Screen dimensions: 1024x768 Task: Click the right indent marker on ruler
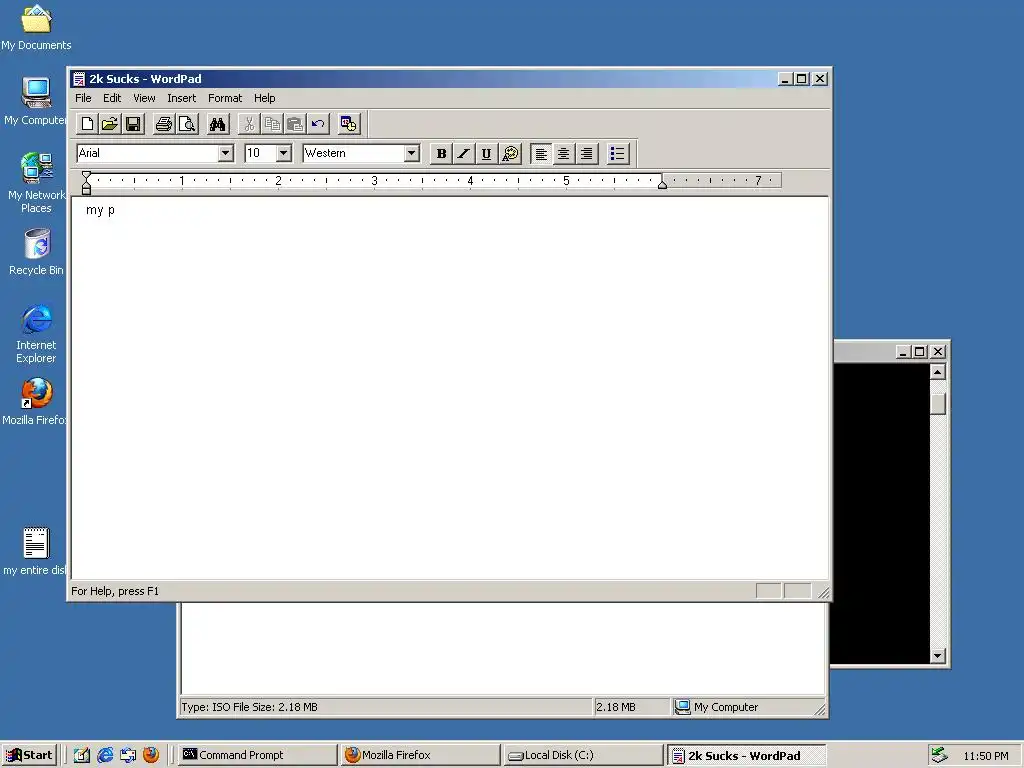(662, 185)
